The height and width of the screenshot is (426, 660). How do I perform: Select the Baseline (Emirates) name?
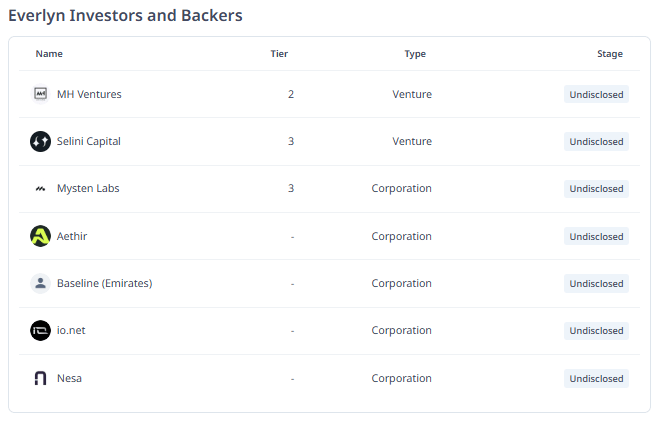[104, 283]
